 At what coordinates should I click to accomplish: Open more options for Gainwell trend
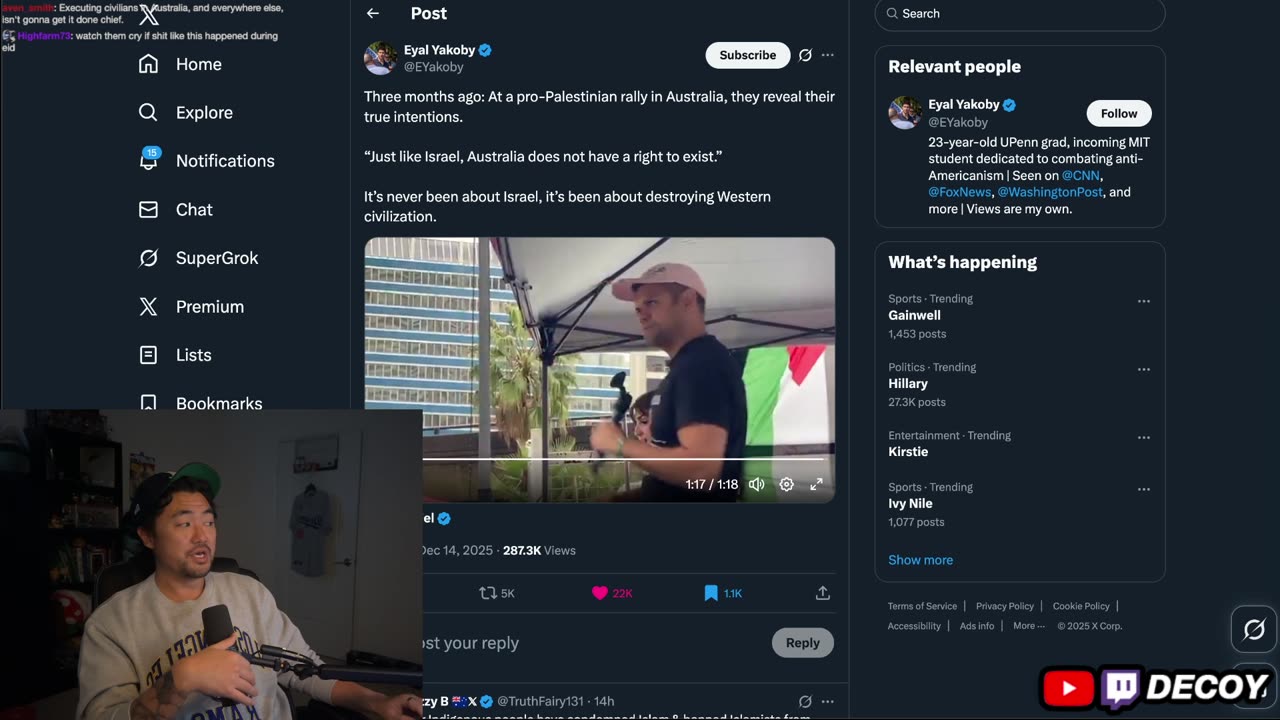(1143, 301)
